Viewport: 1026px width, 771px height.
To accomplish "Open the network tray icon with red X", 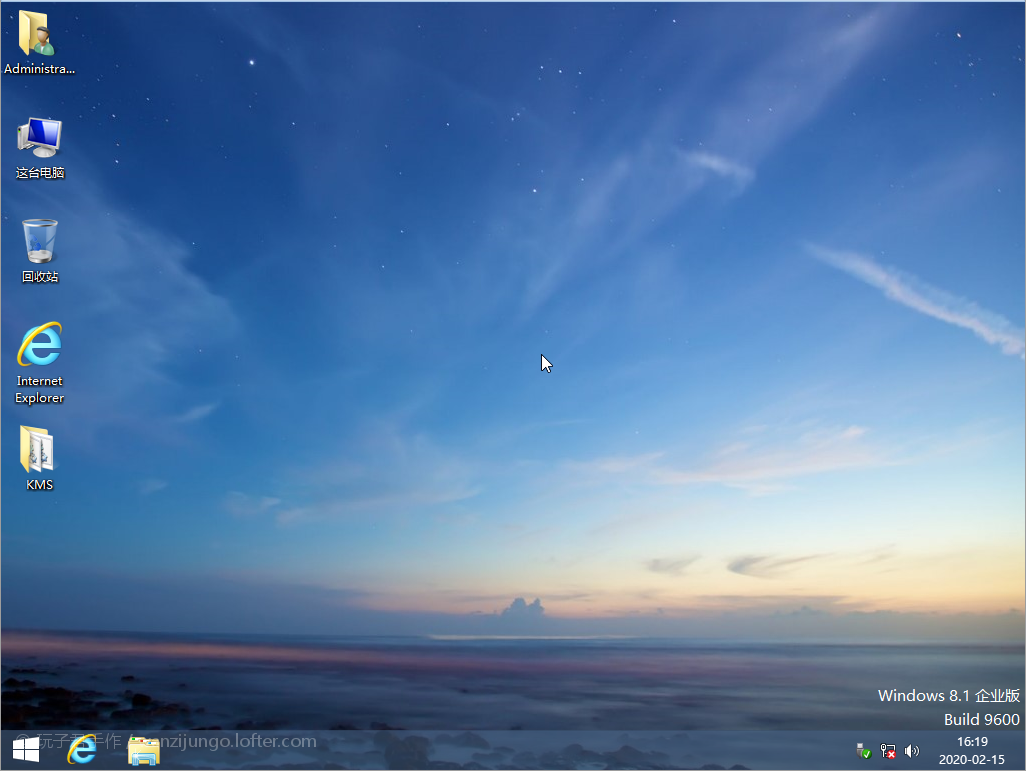I will [x=888, y=750].
